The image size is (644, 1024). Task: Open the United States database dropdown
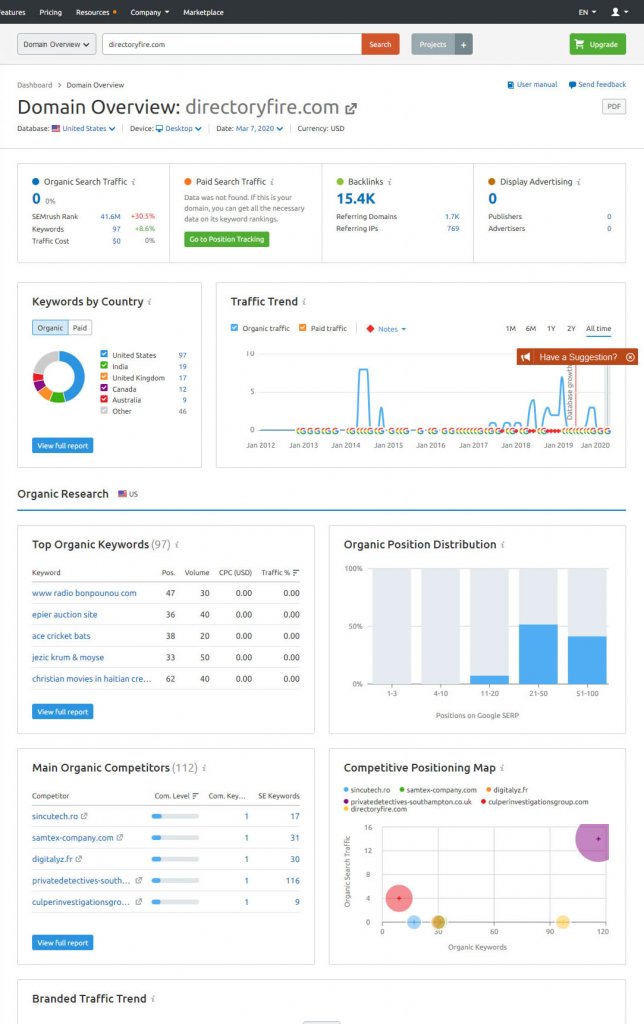tap(88, 129)
